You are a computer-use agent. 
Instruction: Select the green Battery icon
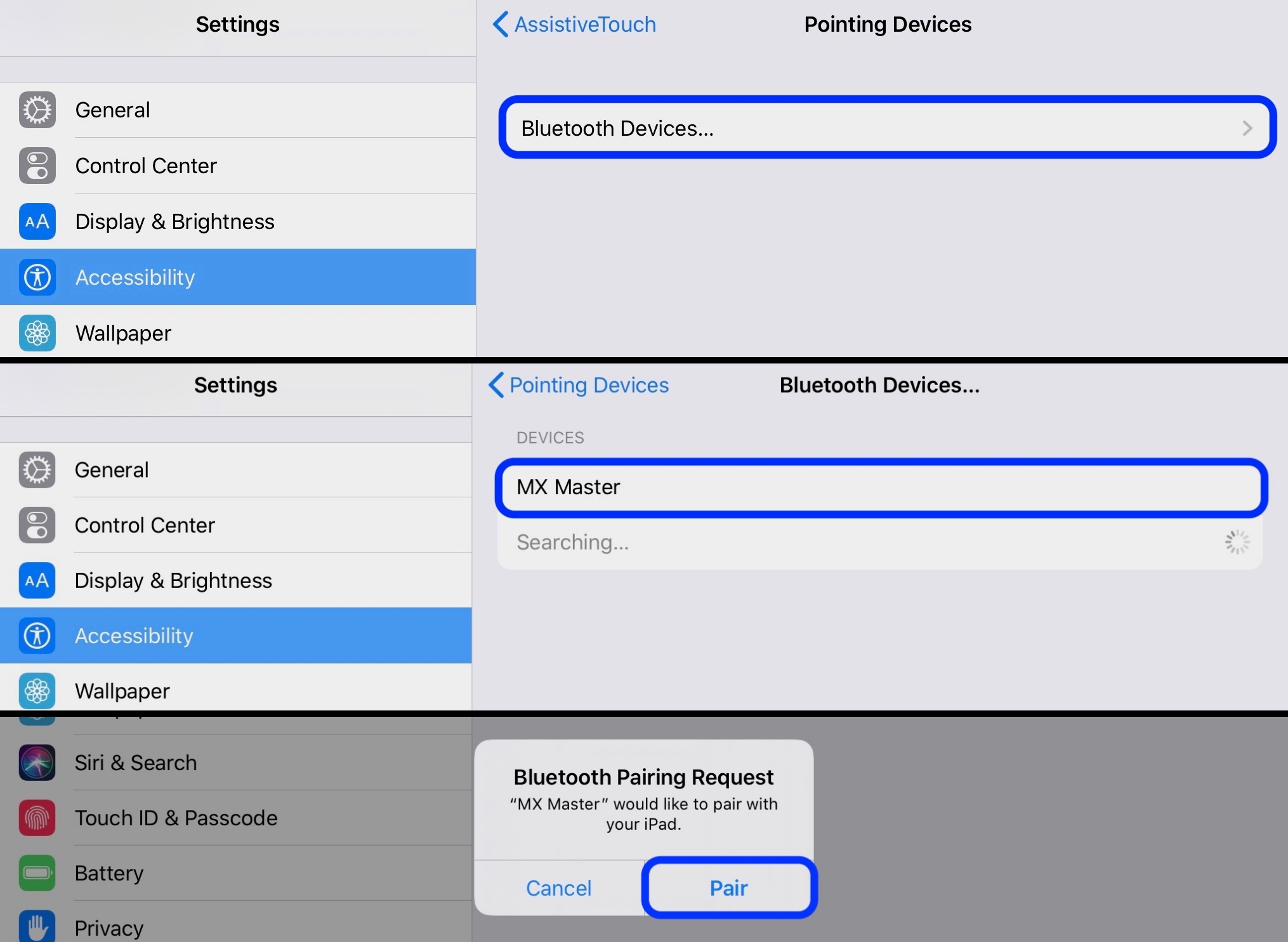[37, 873]
